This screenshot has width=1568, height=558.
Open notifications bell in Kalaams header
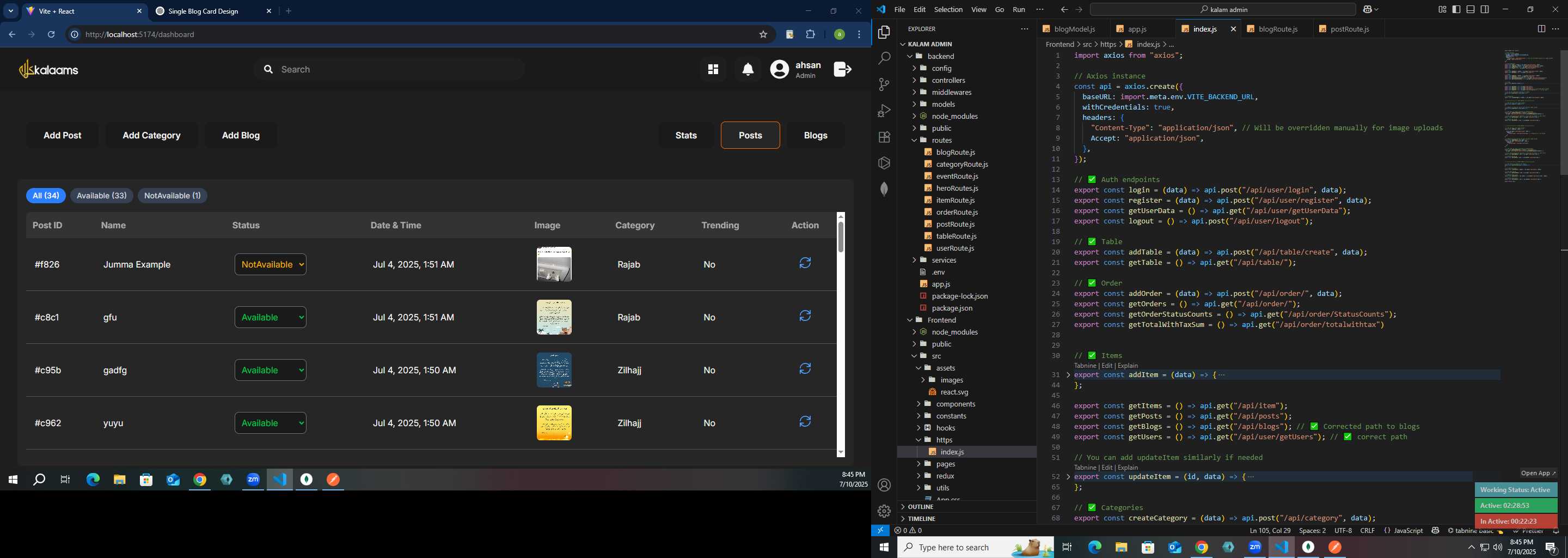pos(748,69)
